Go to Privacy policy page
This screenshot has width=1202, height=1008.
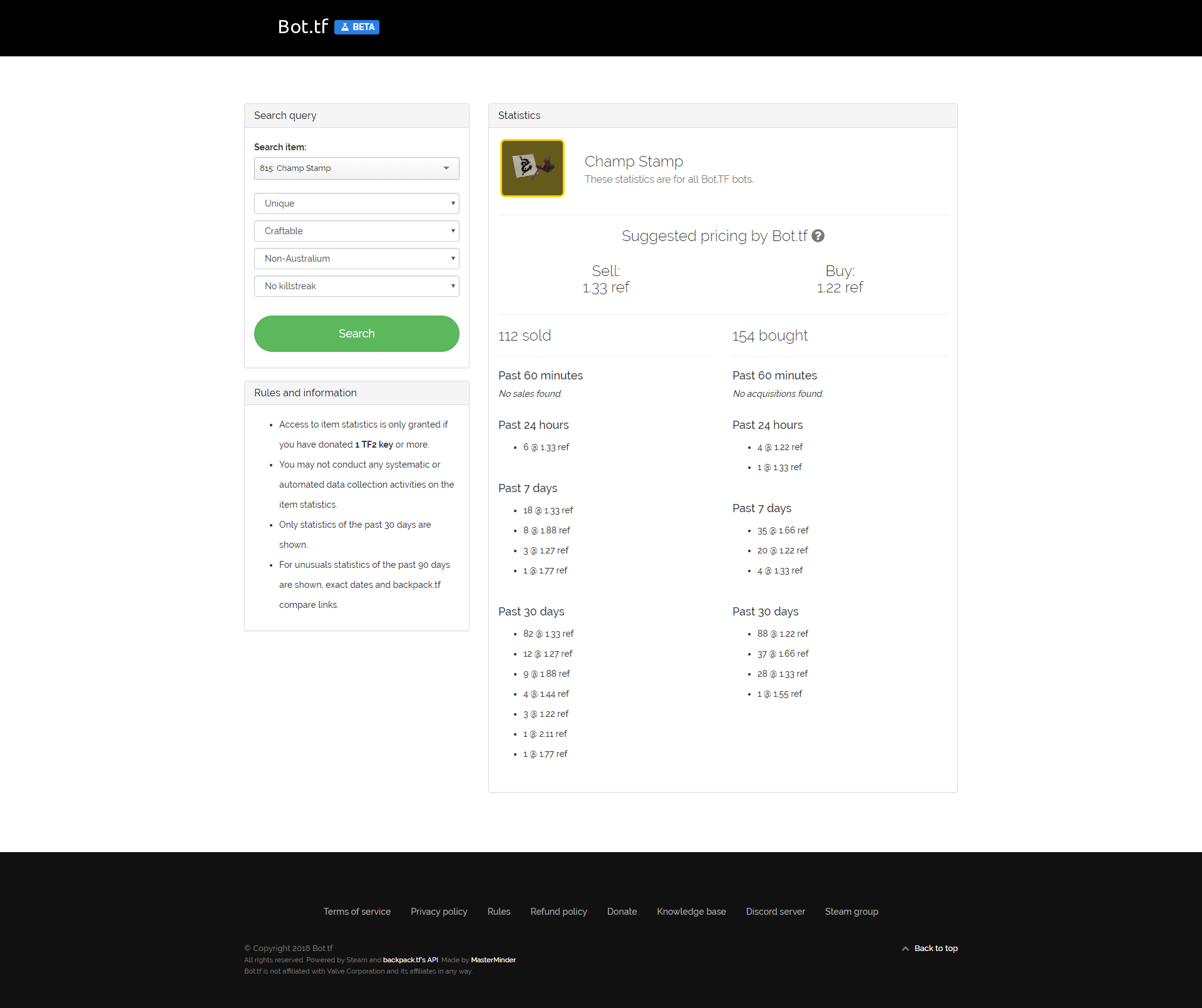point(439,912)
